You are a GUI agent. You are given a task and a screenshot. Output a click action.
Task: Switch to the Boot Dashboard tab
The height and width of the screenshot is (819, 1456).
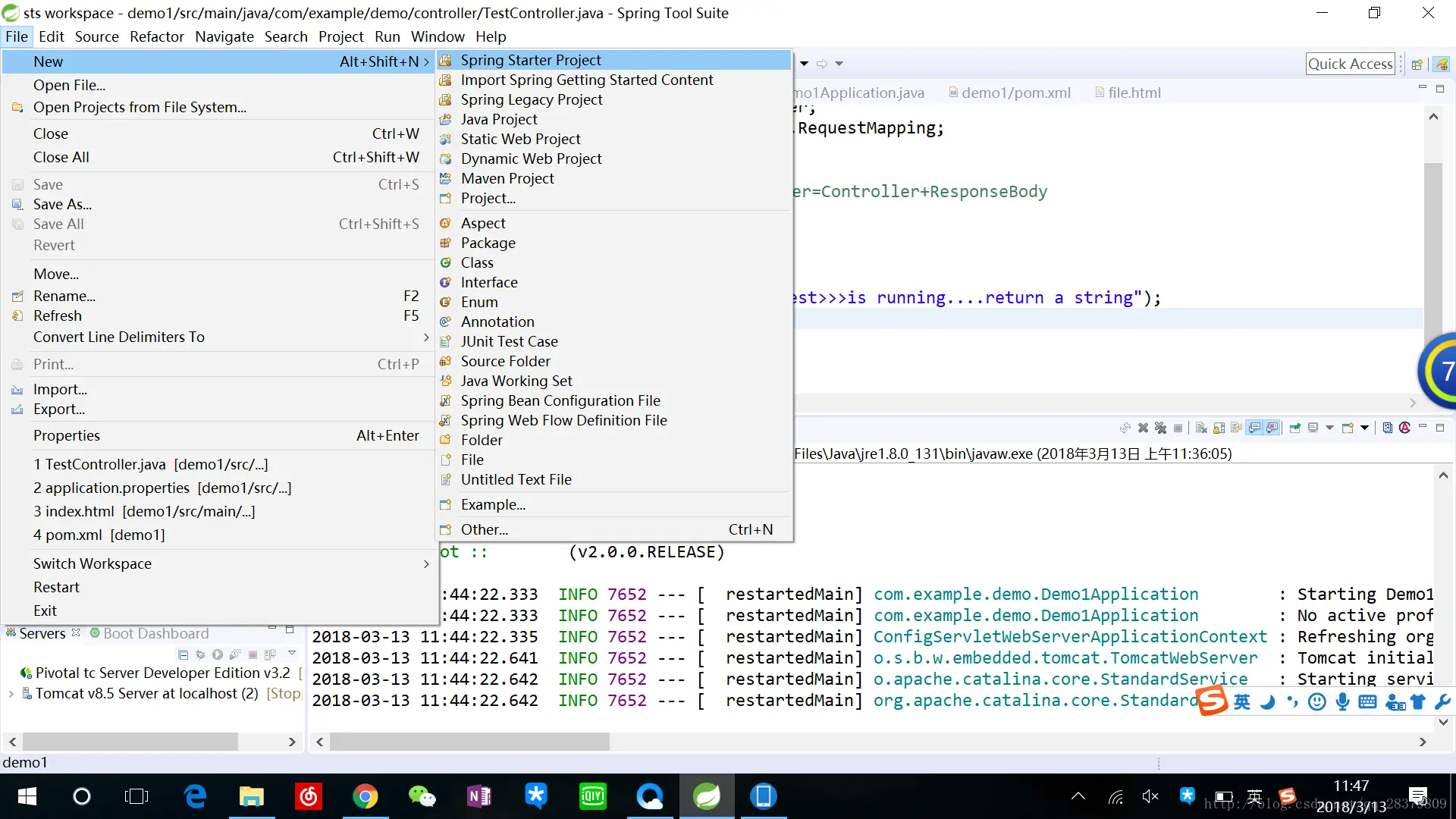155,633
